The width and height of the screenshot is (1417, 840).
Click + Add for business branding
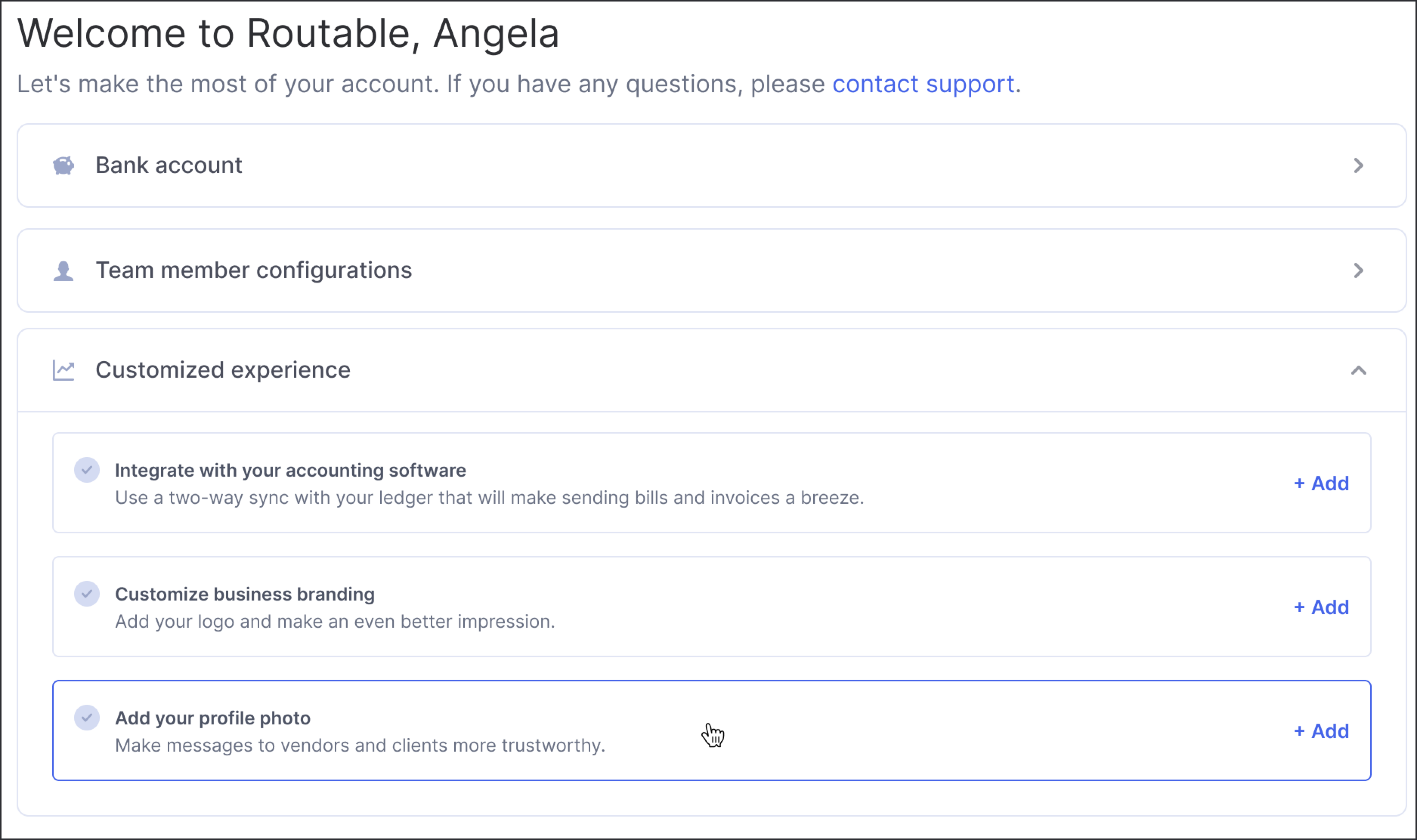tap(1321, 607)
